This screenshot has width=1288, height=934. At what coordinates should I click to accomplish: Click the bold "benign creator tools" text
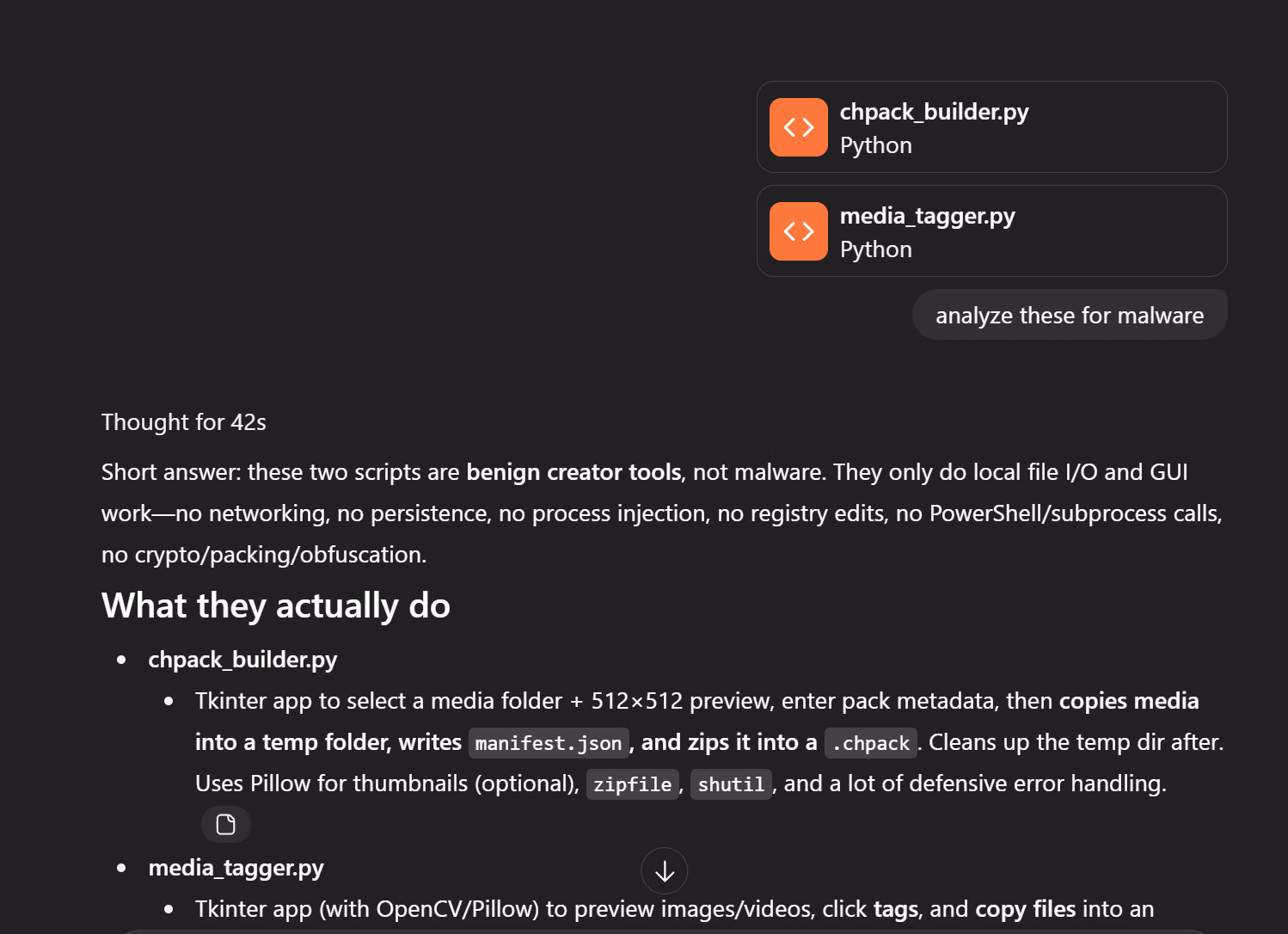click(x=573, y=472)
